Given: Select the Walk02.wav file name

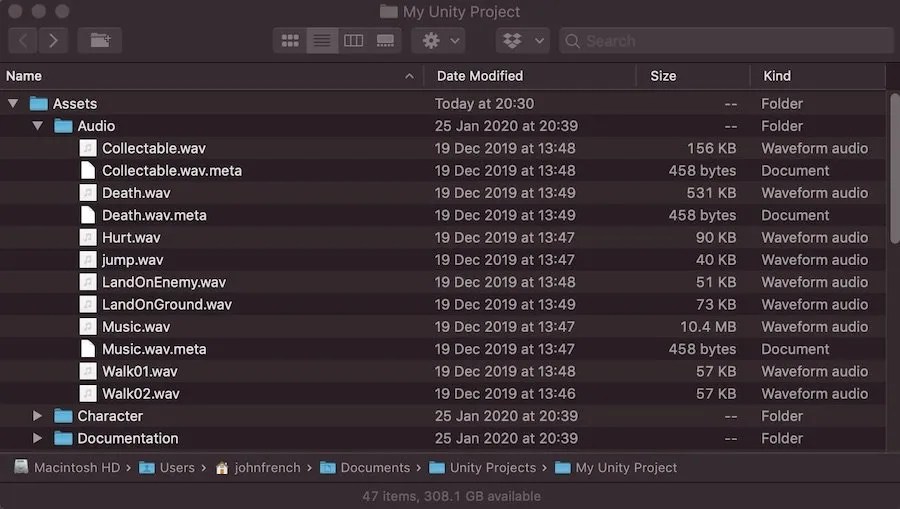Looking at the screenshot, I should pyautogui.click(x=141, y=393).
